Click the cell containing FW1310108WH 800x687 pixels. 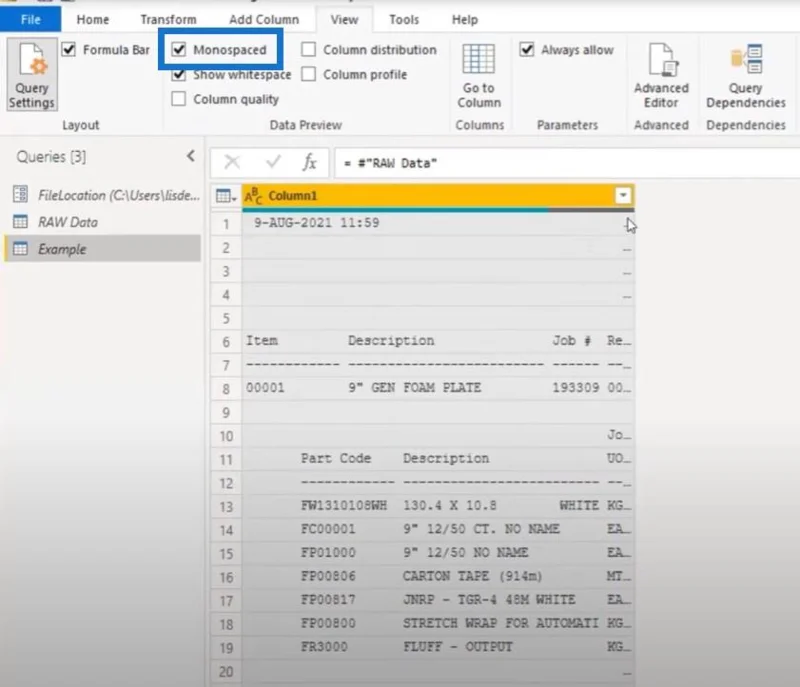438,506
